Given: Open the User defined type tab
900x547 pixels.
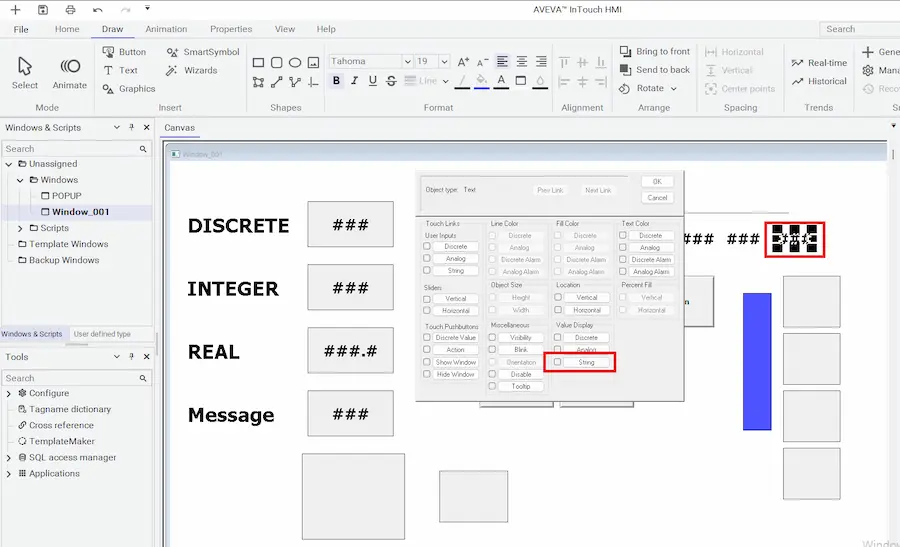Looking at the screenshot, I should [x=102, y=334].
